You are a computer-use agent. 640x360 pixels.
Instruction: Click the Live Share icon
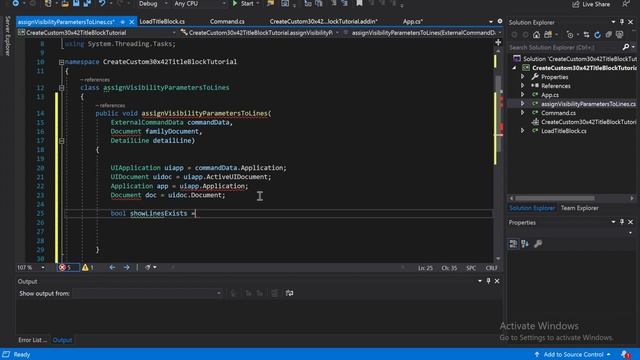click(x=576, y=4)
